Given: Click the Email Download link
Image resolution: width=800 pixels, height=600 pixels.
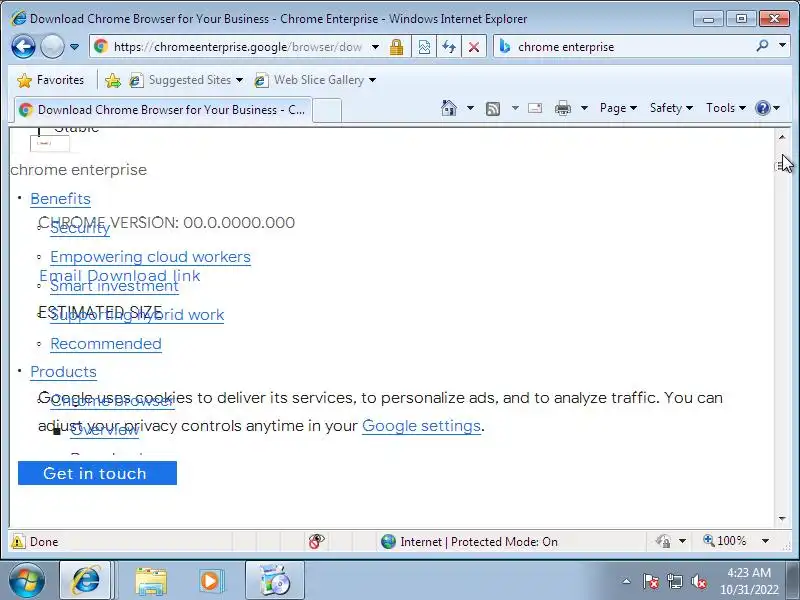Looking at the screenshot, I should point(119,275).
